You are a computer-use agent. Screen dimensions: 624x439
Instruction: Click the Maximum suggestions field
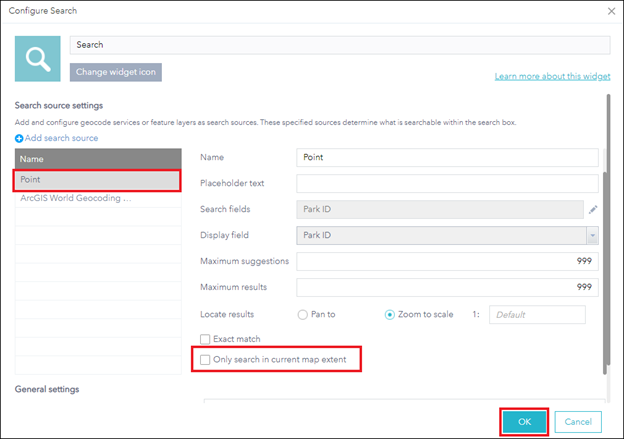click(x=447, y=261)
